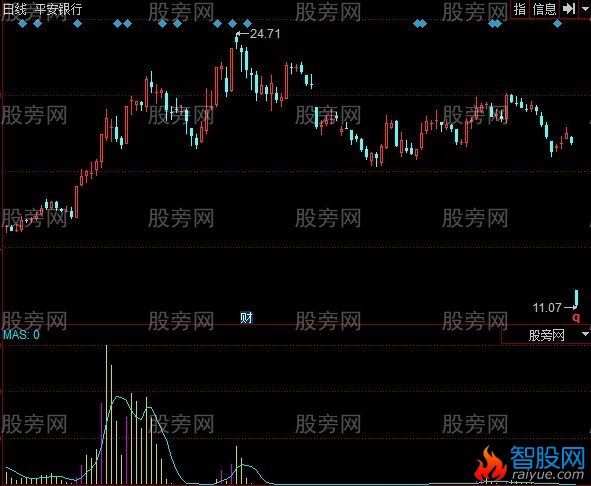Click the MAS: 0 indicator readout
This screenshot has height=486, width=591.
tap(21, 334)
